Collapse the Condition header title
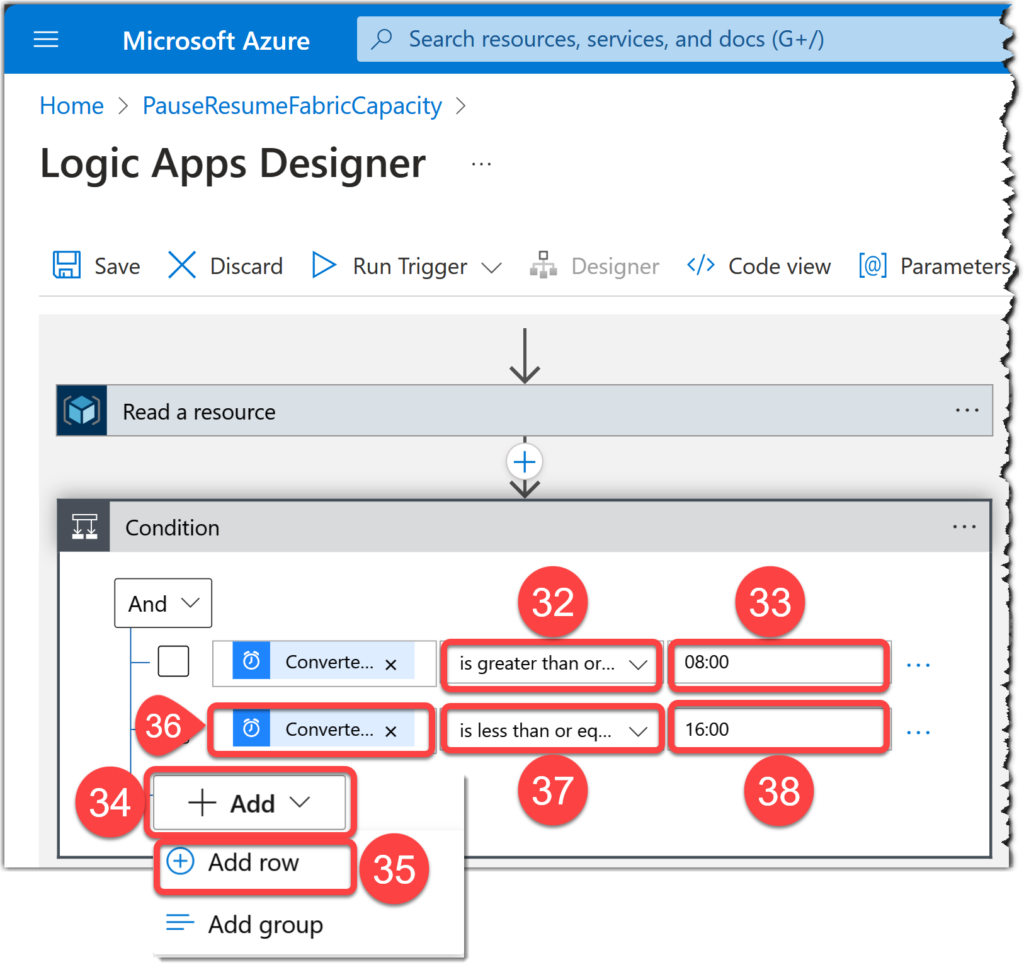Viewport: 1024px width, 972px height. tap(172, 528)
